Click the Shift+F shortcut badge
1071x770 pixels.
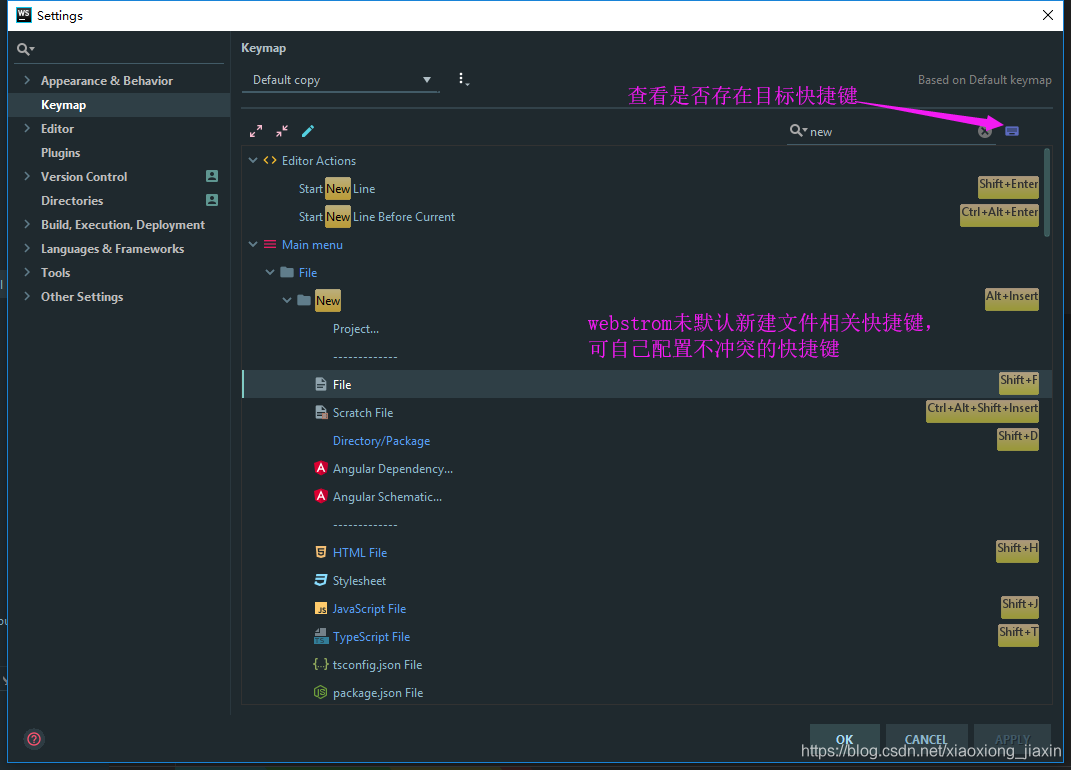coord(1018,383)
